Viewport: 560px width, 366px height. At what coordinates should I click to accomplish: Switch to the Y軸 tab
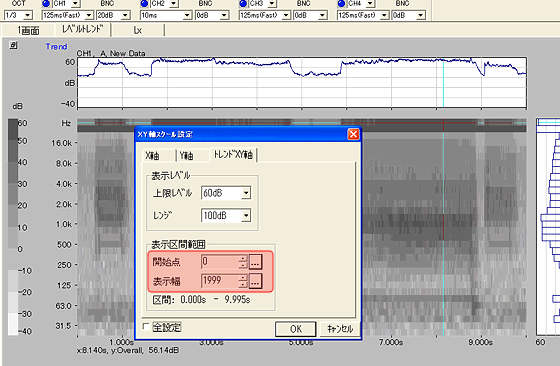pos(192,156)
